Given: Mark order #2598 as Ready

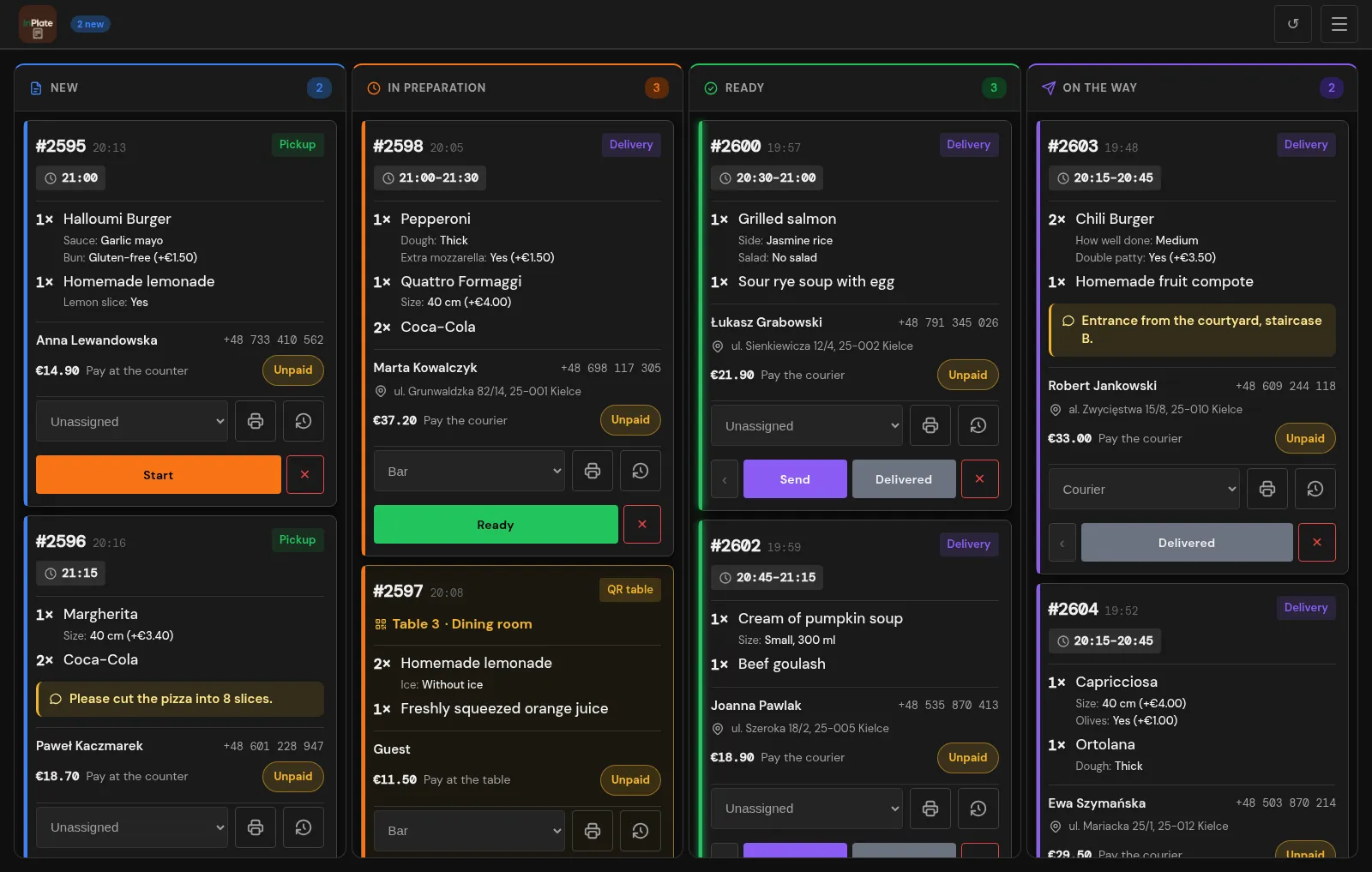Looking at the screenshot, I should coord(496,524).
